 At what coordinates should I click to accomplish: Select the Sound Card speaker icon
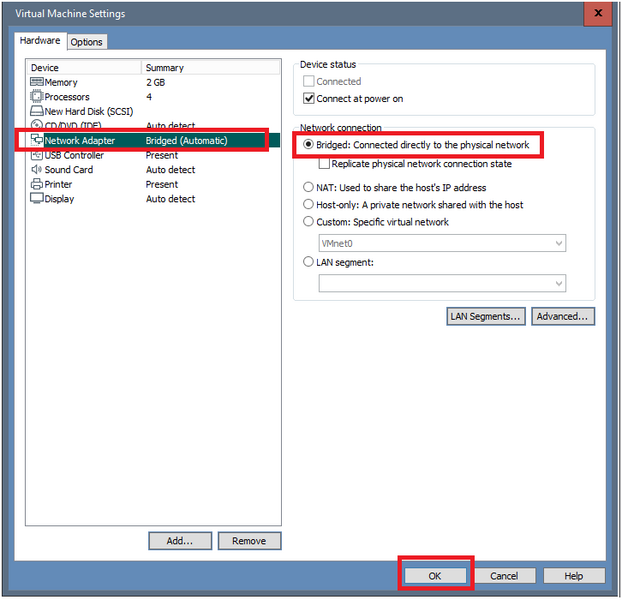coord(37,170)
